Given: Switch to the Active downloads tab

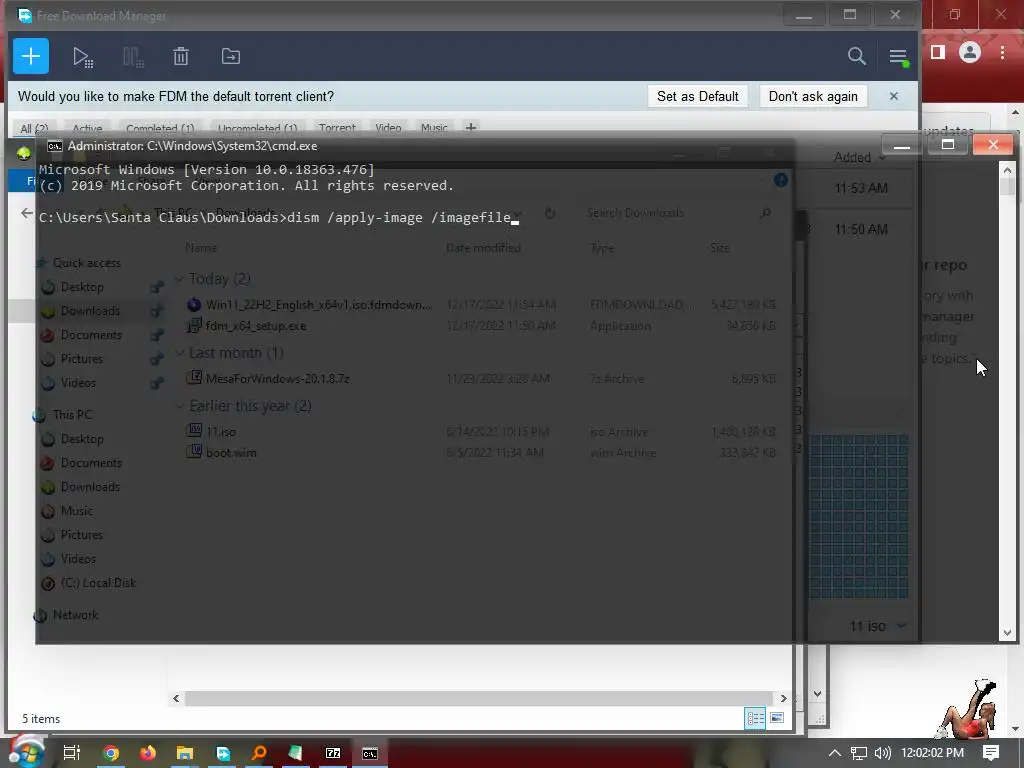Looking at the screenshot, I should [x=87, y=128].
